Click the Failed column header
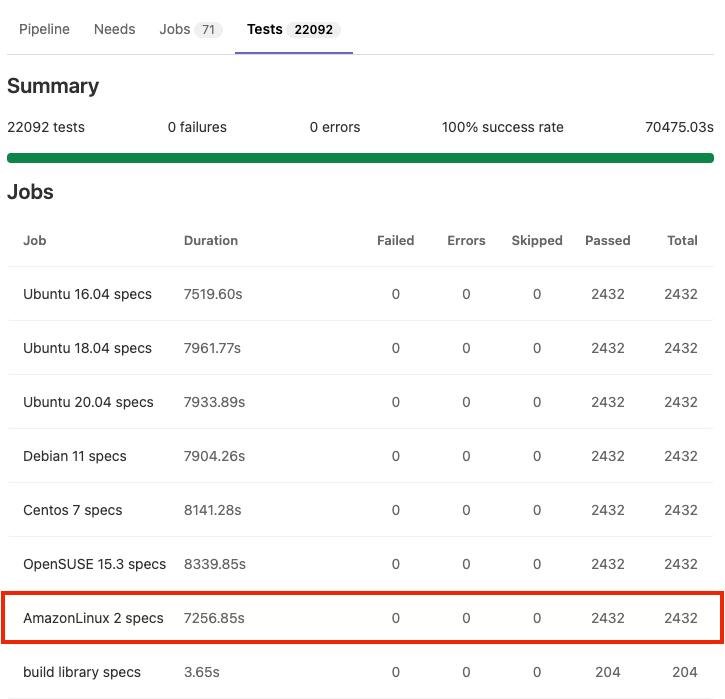Viewport: 725px width, 699px height. pyautogui.click(x=395, y=241)
